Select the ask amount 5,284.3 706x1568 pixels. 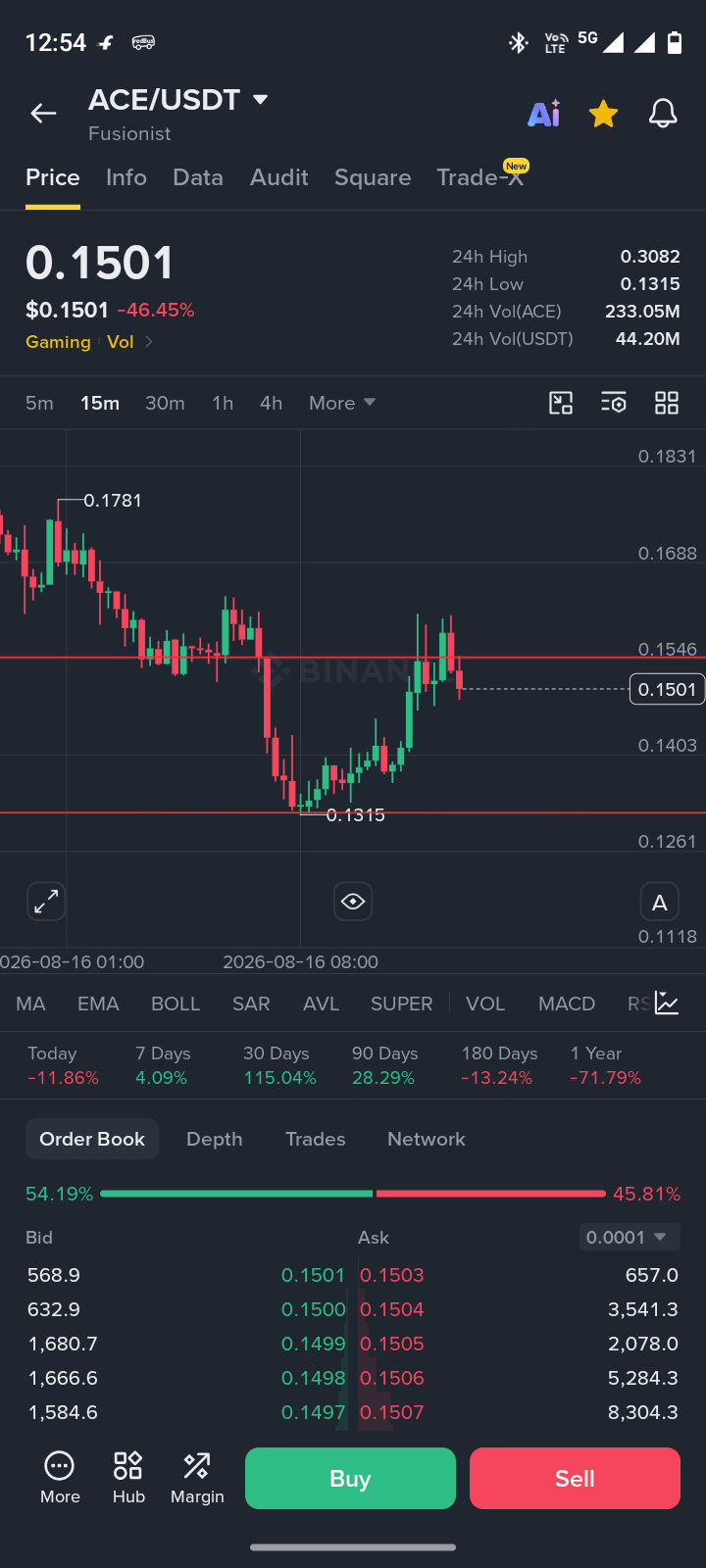coord(643,1378)
